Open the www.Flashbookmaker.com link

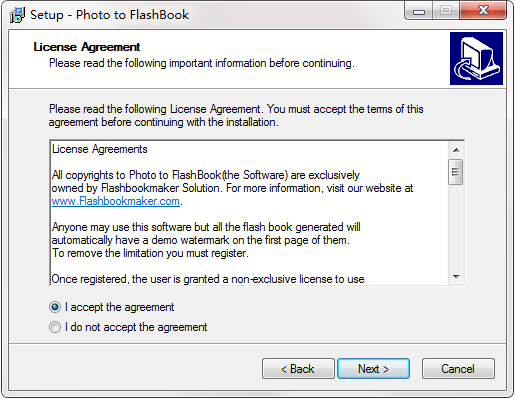coord(116,201)
